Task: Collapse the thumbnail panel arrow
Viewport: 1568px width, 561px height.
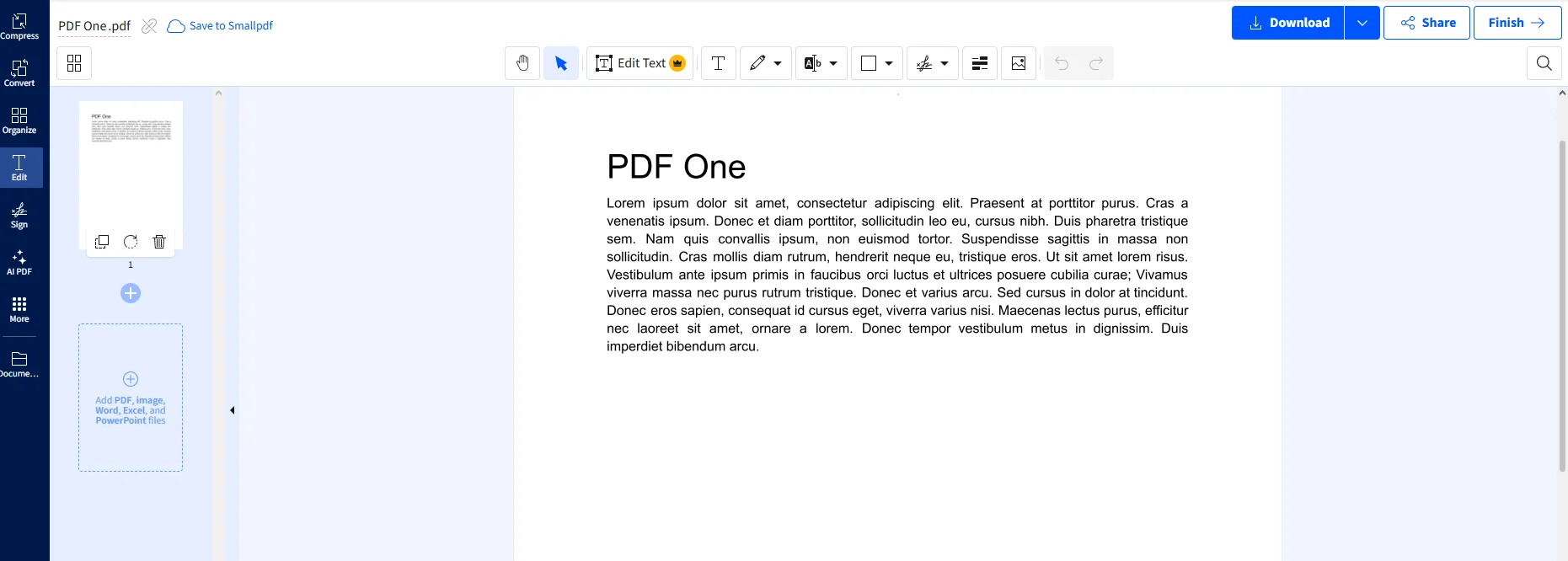Action: point(232,410)
